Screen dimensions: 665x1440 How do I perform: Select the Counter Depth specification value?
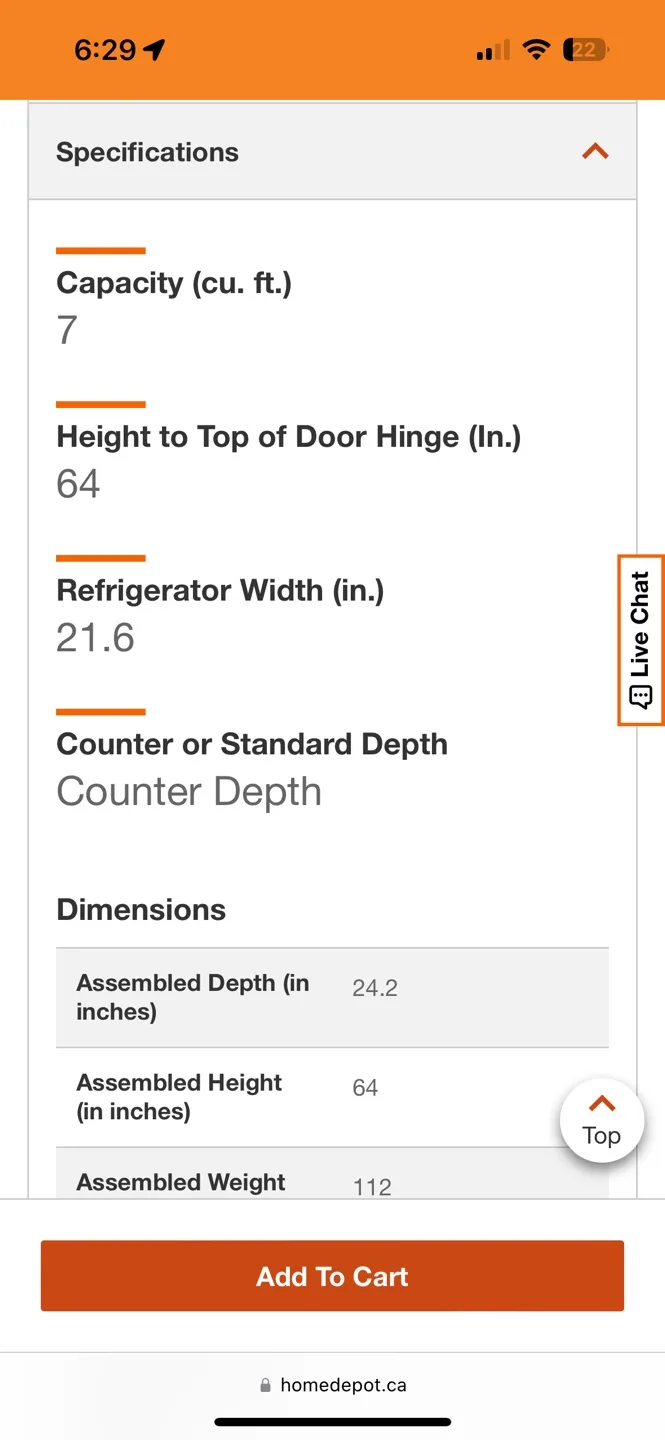(189, 791)
